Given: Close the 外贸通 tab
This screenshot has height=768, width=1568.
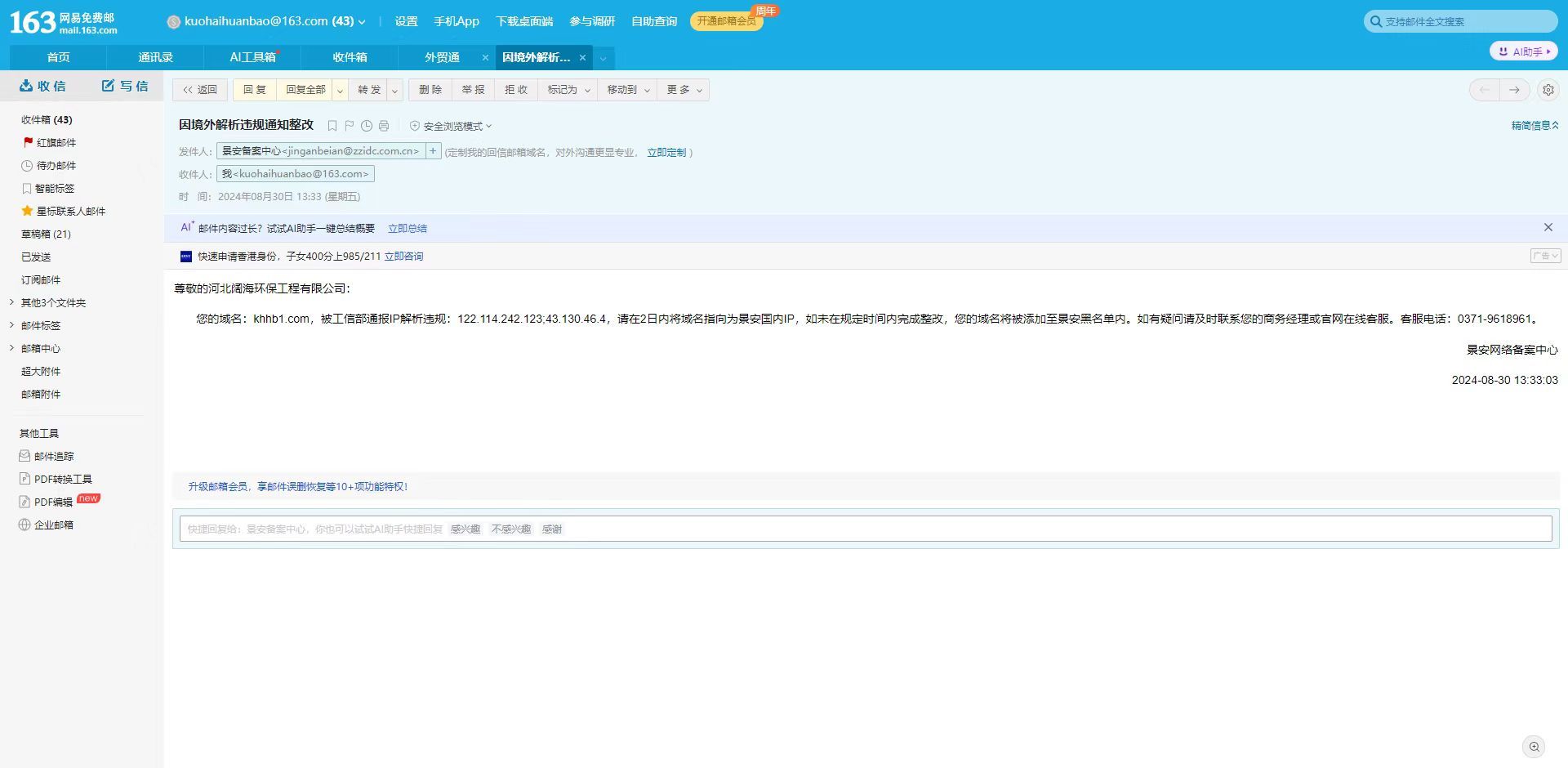Looking at the screenshot, I should [x=485, y=57].
